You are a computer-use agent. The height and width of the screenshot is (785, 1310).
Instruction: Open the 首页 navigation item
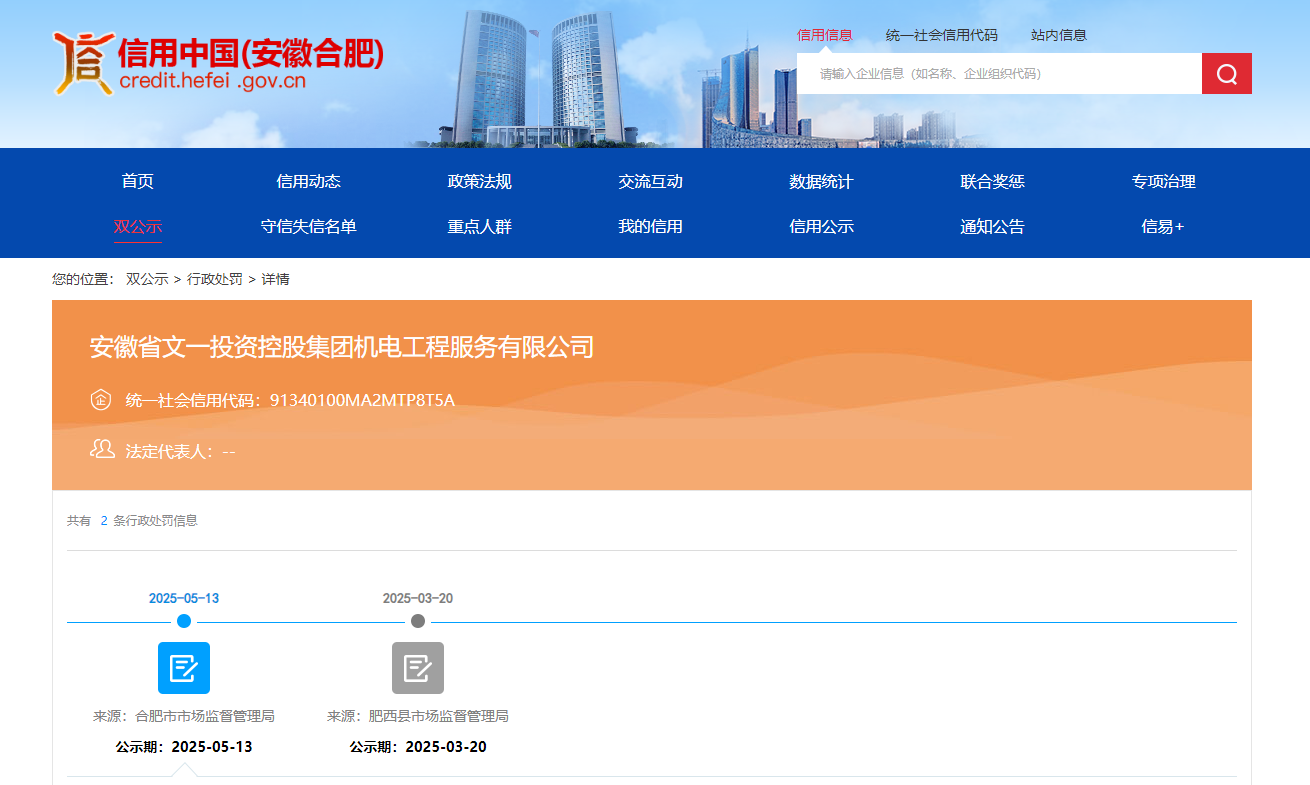click(x=138, y=181)
